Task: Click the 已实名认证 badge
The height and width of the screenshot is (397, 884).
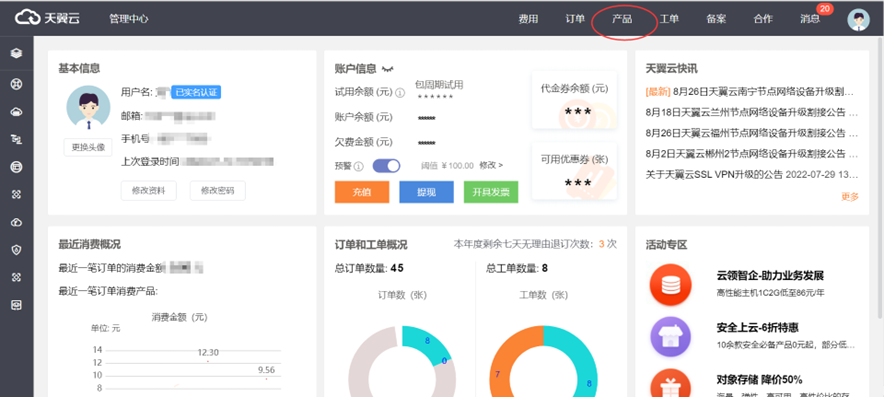Action: pyautogui.click(x=196, y=92)
